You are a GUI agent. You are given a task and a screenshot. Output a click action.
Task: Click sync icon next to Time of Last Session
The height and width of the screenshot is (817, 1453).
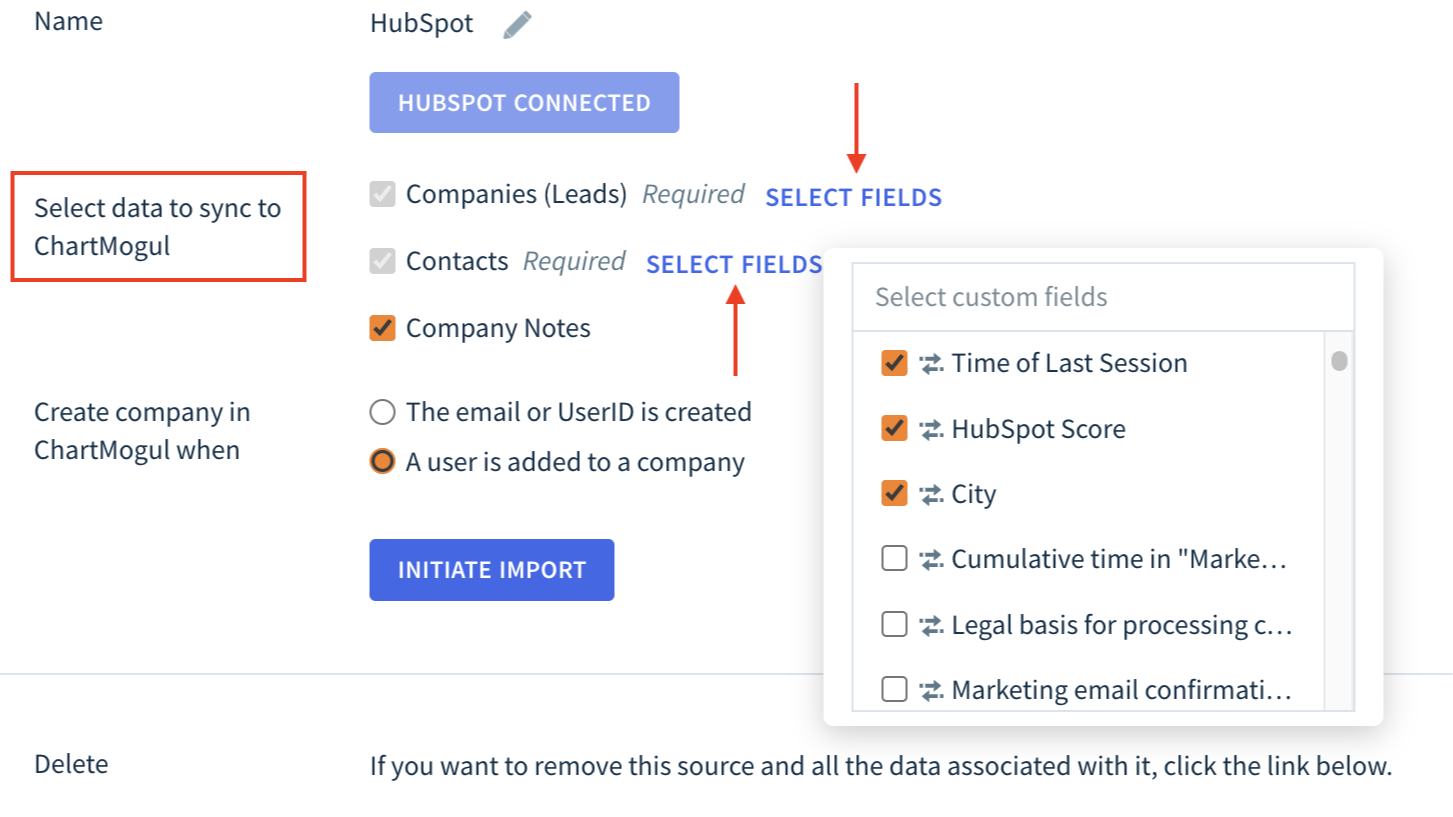click(932, 364)
